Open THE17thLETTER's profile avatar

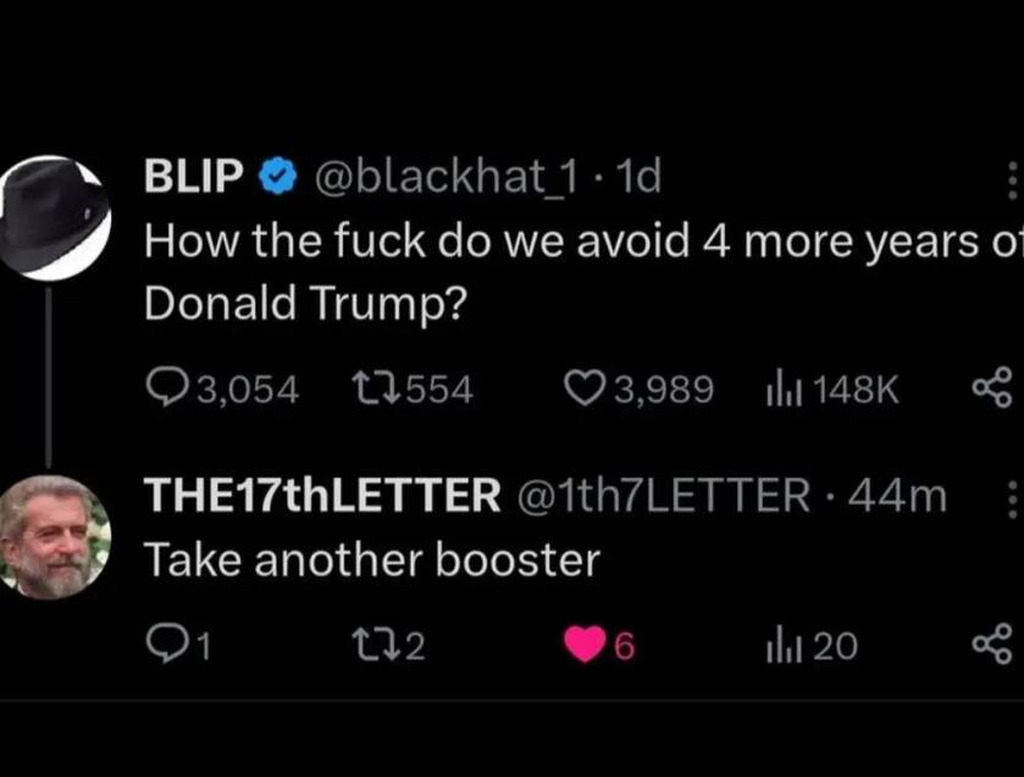[53, 537]
